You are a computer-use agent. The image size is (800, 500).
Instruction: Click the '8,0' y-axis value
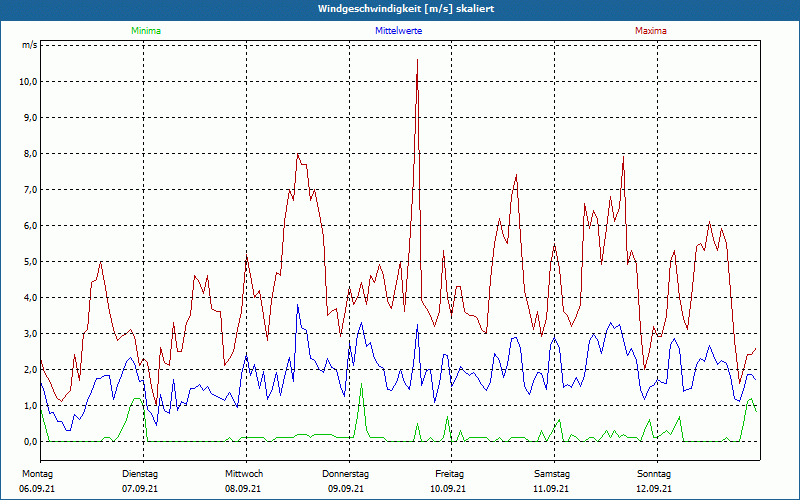(31, 154)
